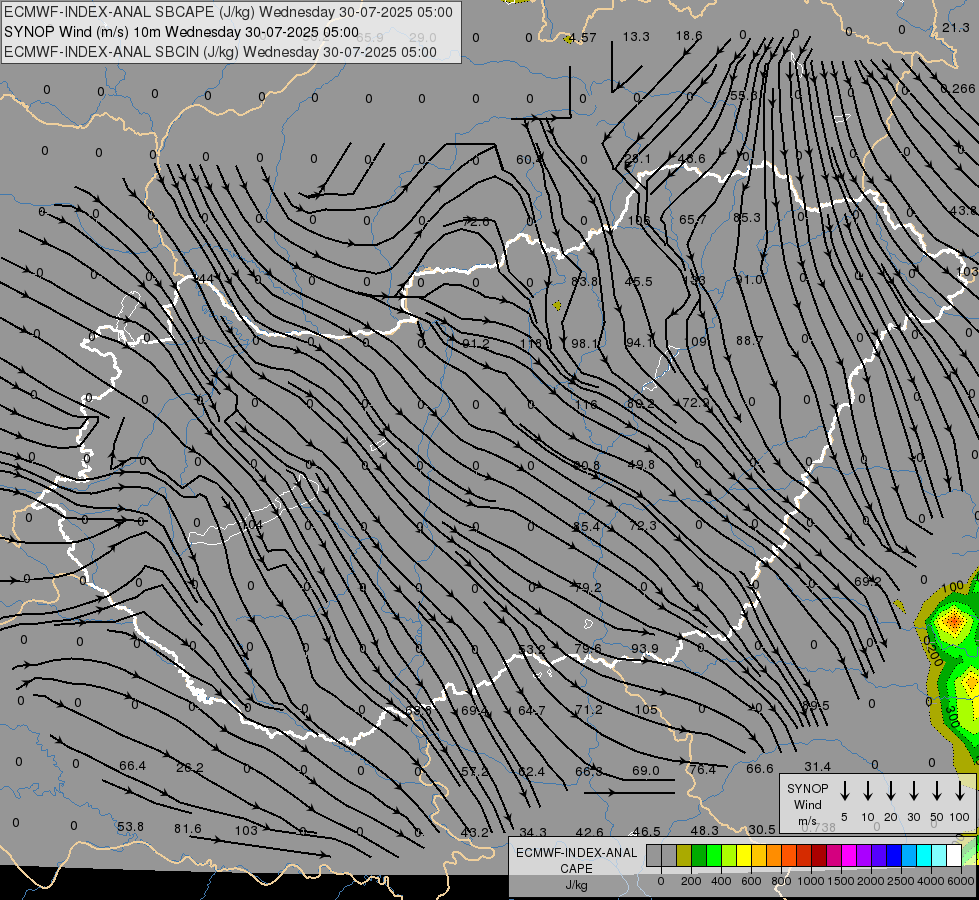979x900 pixels.
Task: Click the map value 244
Action: tap(202, 279)
